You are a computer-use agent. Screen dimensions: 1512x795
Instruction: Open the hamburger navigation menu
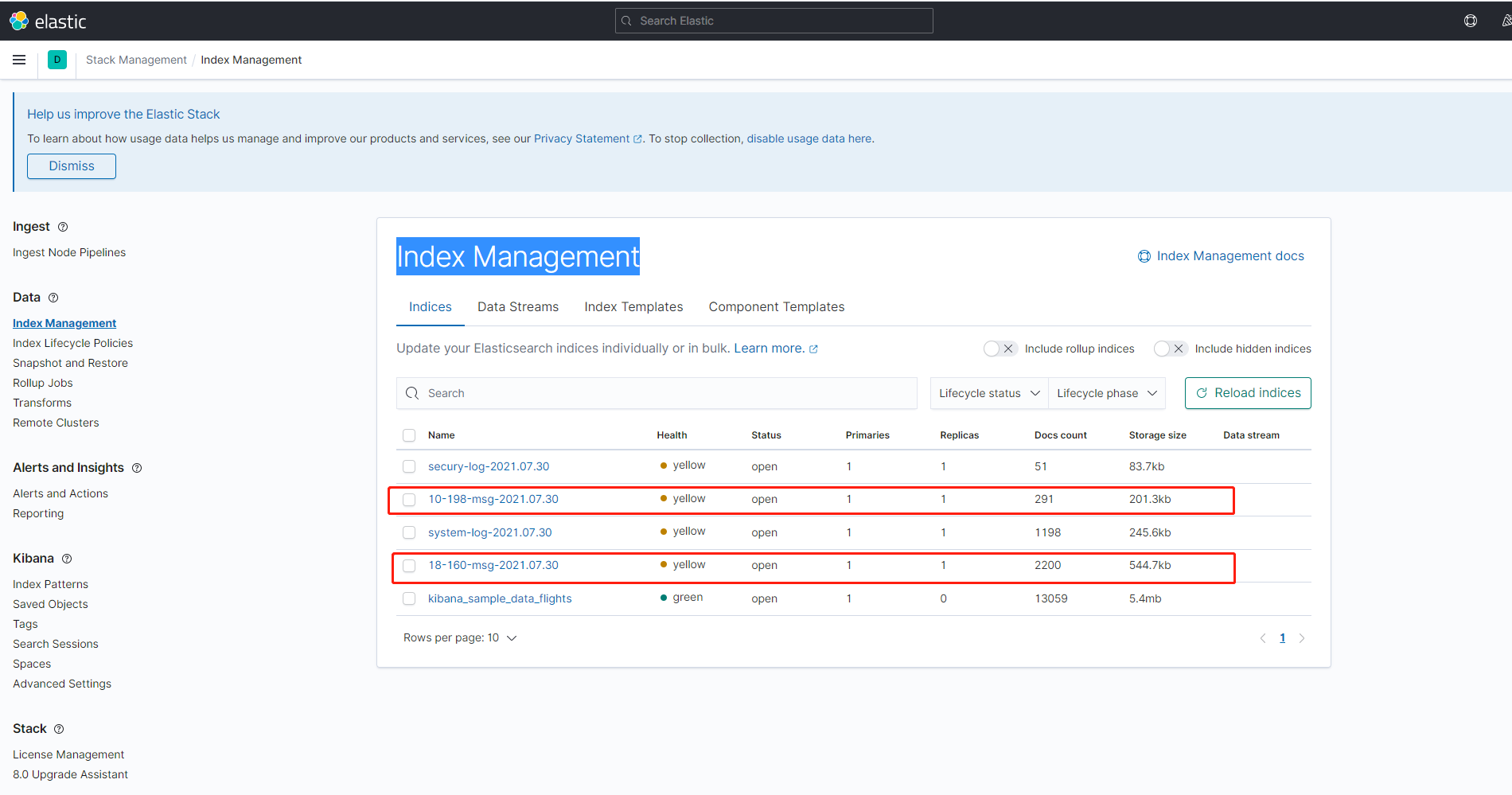point(19,60)
